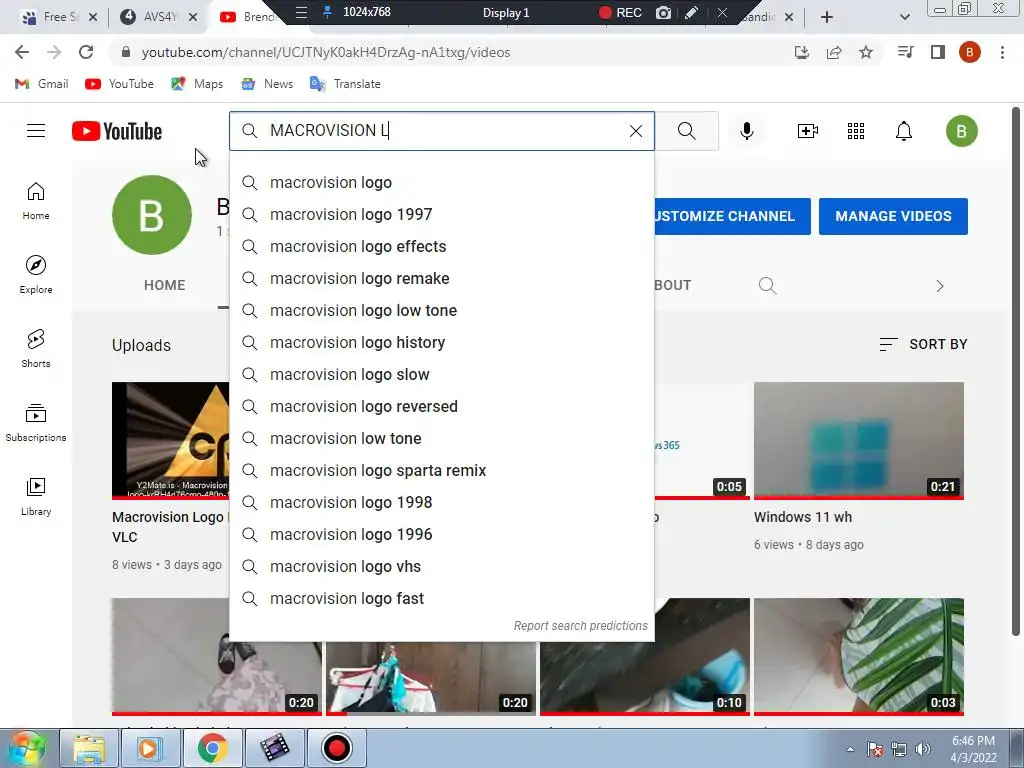This screenshot has width=1024, height=768.
Task: Select suggestion 'macrovision logo low tone'
Action: [x=441, y=310]
